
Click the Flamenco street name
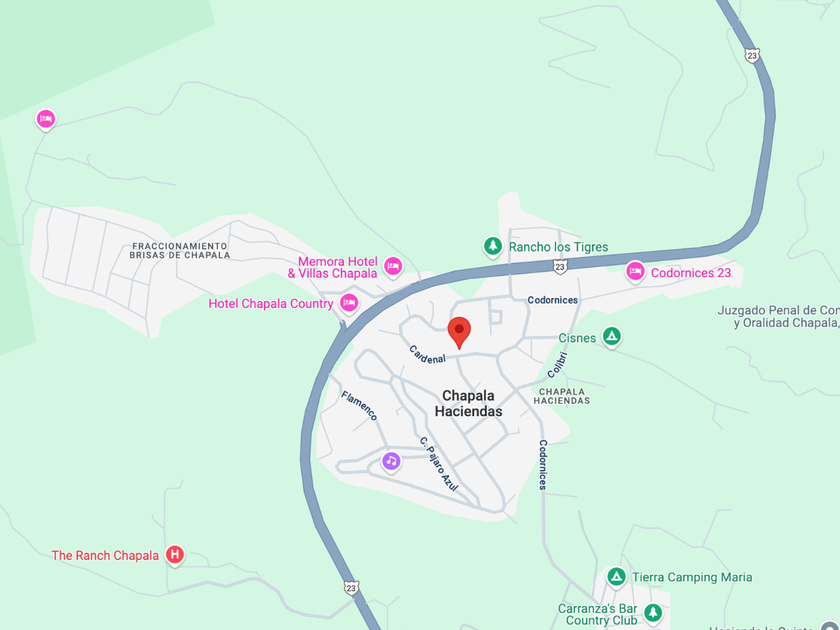coord(359,406)
